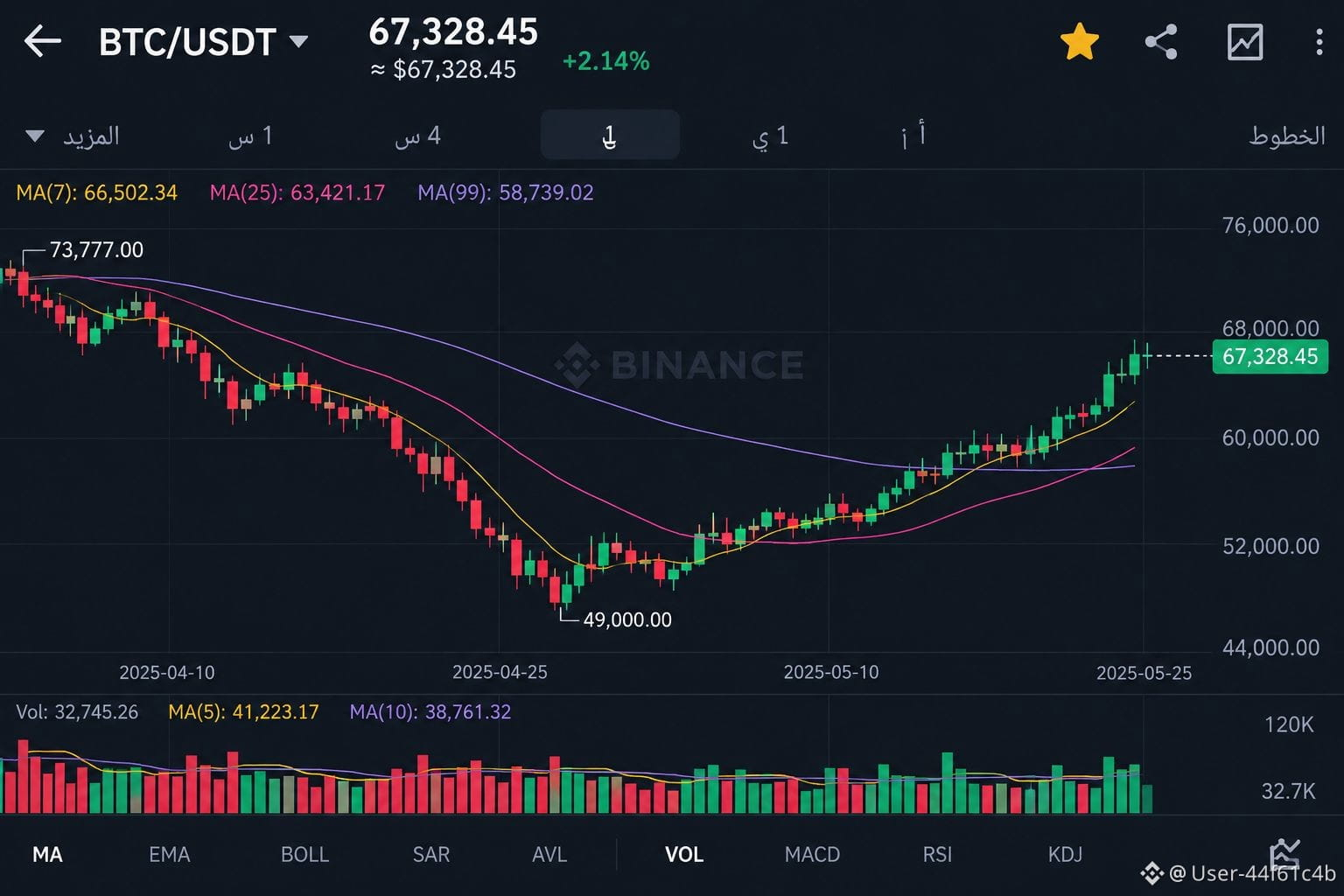The image size is (1344, 896).
Task: Select the 1 ي timeframe
Action: click(770, 136)
